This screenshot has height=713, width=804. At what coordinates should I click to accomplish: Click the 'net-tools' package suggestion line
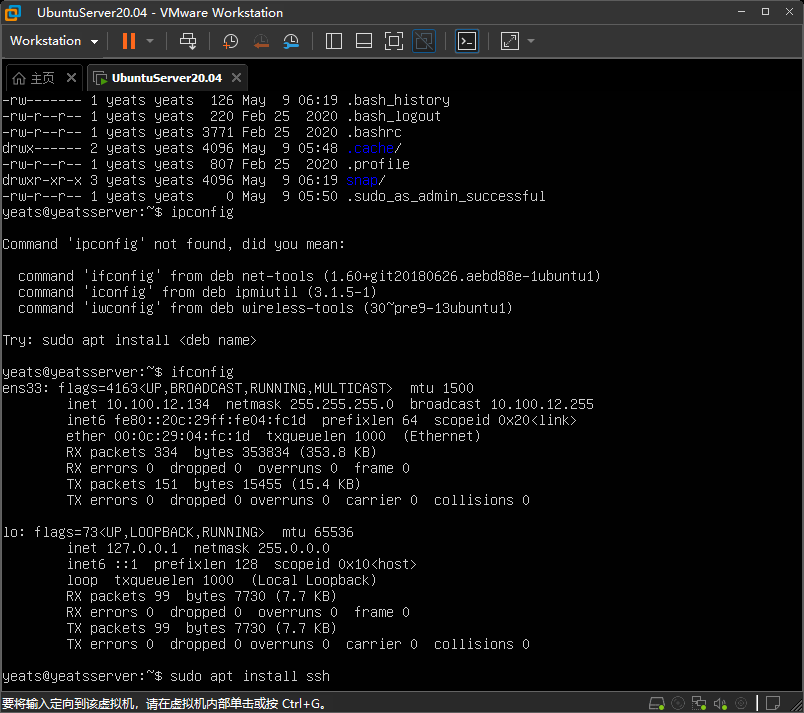[x=309, y=276]
